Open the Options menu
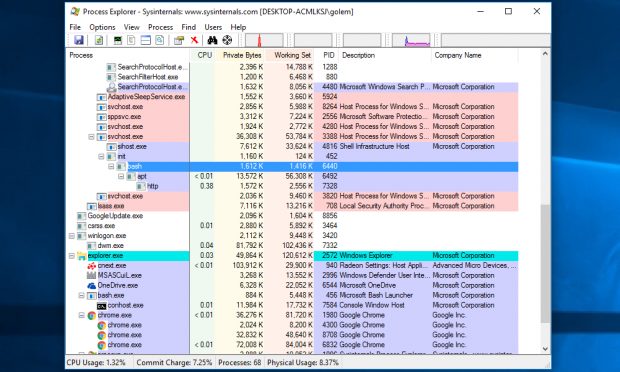The width and height of the screenshot is (620, 372). pos(102,27)
